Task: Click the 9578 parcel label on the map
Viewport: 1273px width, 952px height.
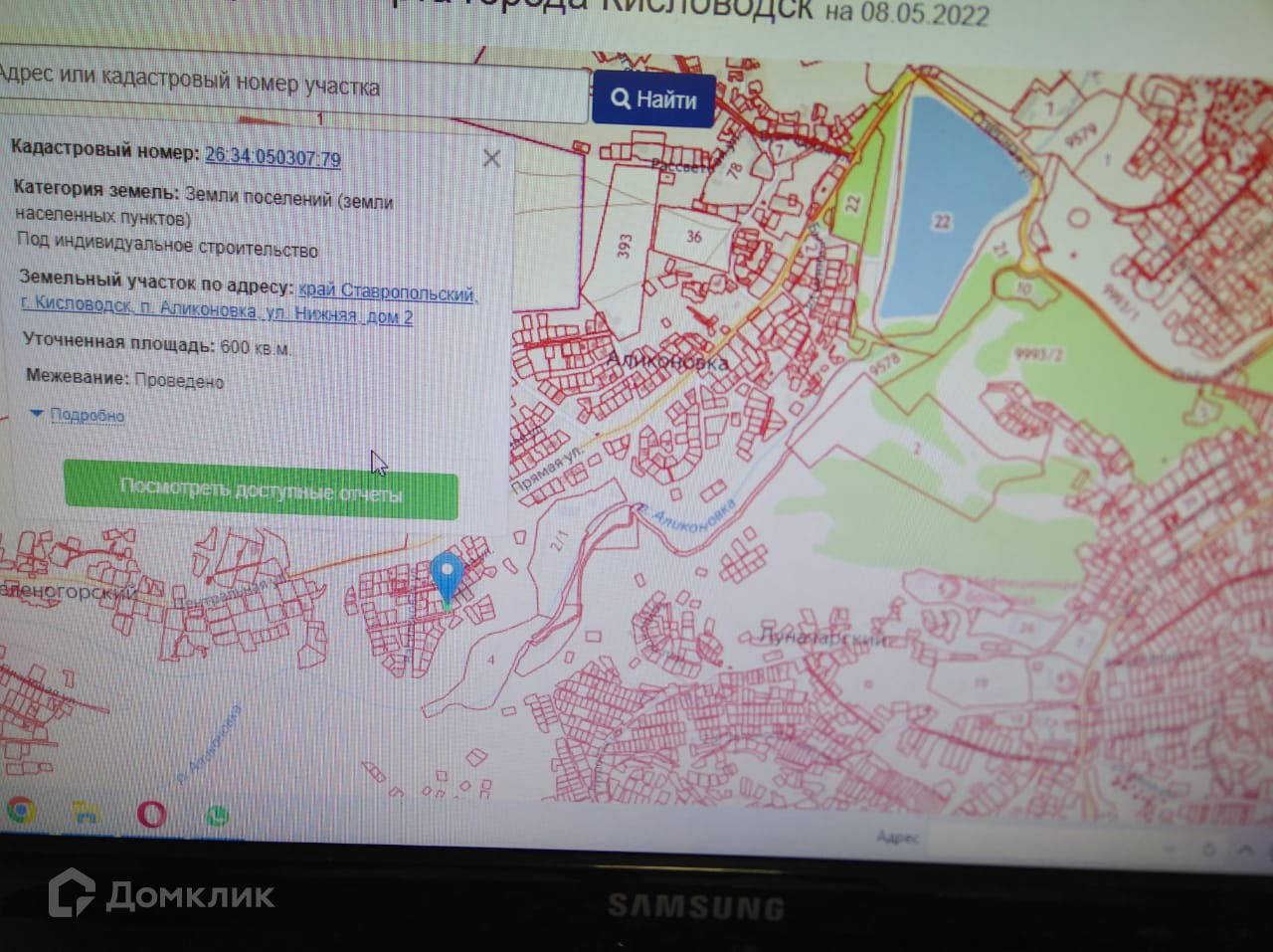Action: click(x=884, y=363)
